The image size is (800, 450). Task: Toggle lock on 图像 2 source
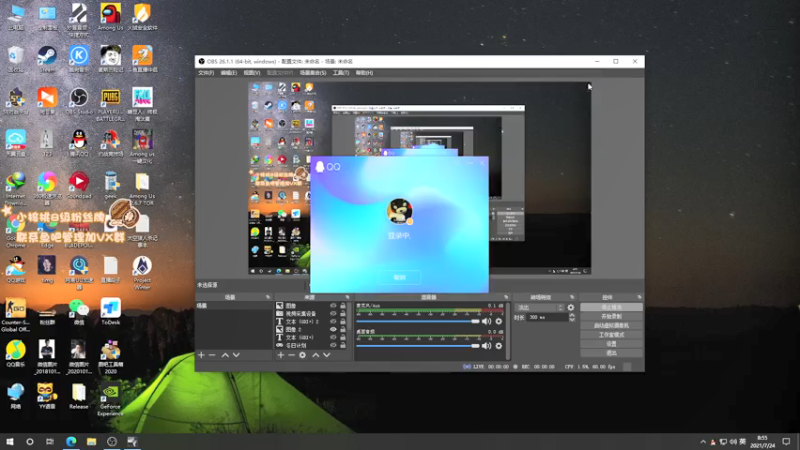tap(343, 330)
